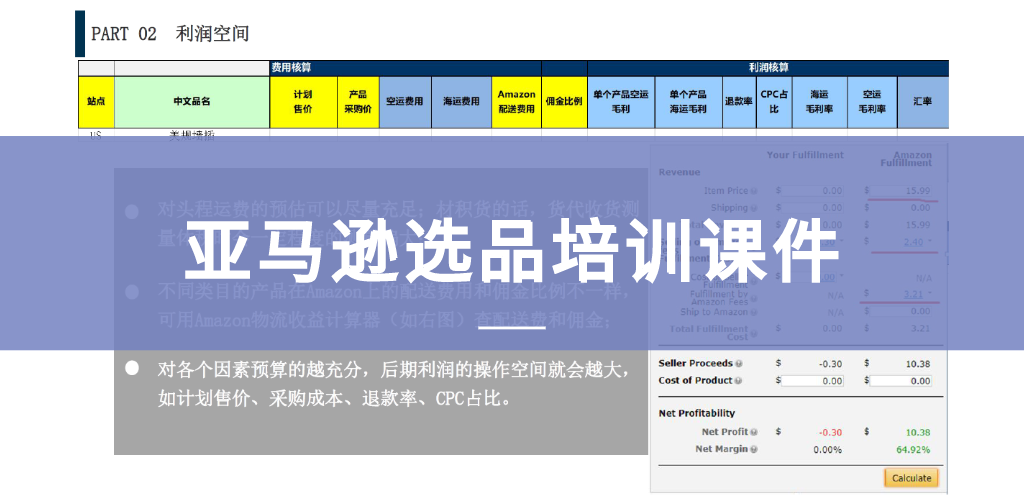Open help icon beside Ship to Amazon

pyautogui.click(x=754, y=313)
